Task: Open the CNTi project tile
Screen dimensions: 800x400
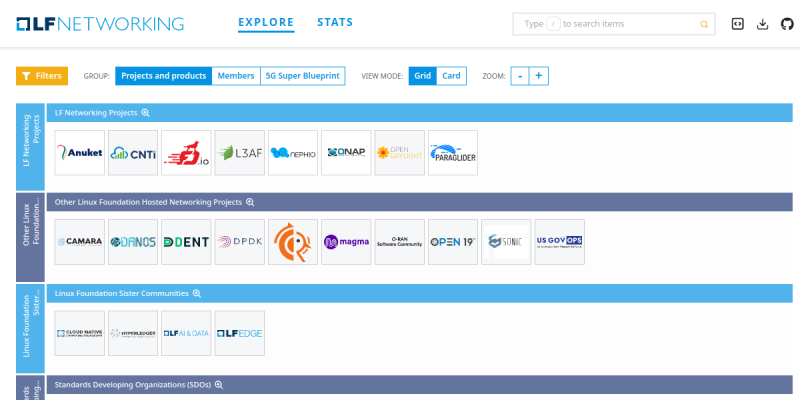Action: coord(133,153)
